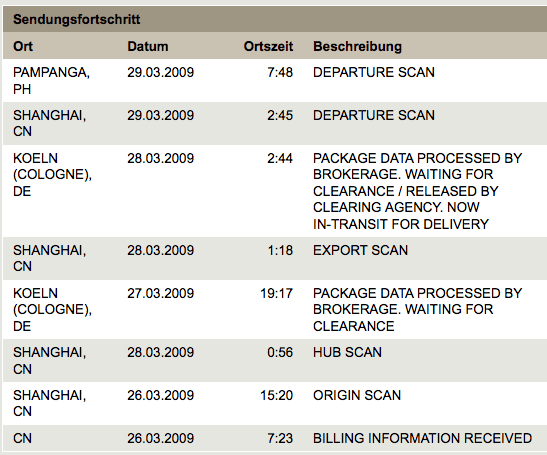Click the DEPARTURE SCAN text in the Pampanga row

[374, 72]
